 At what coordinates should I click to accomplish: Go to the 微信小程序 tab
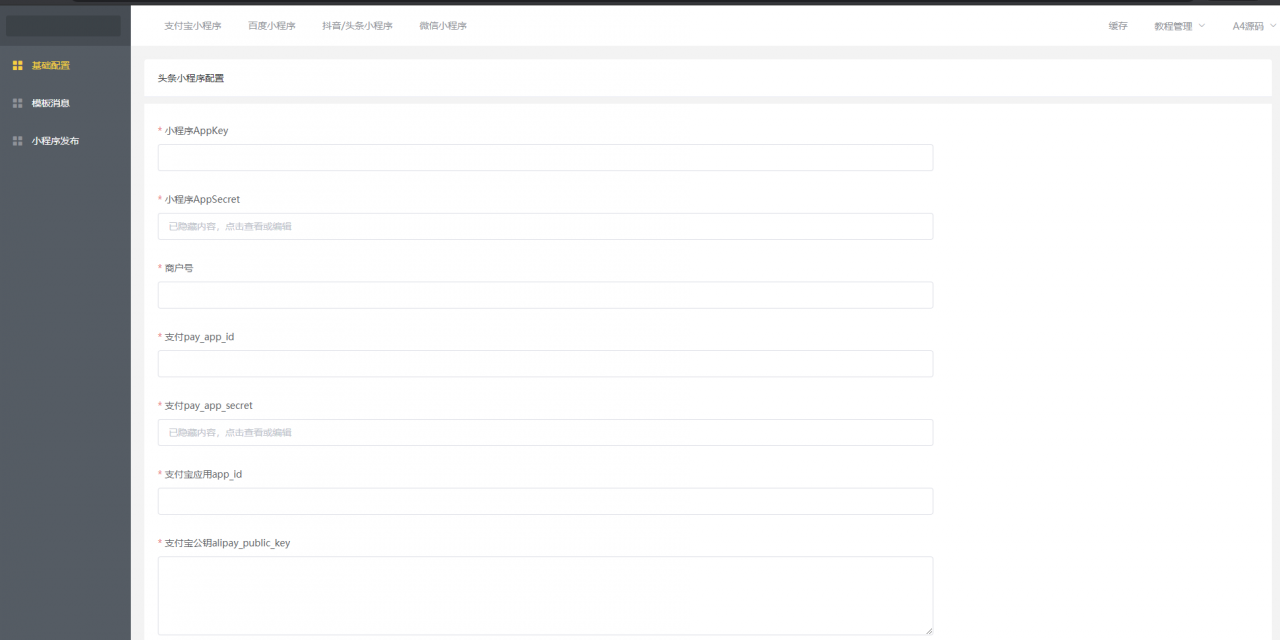pos(443,26)
